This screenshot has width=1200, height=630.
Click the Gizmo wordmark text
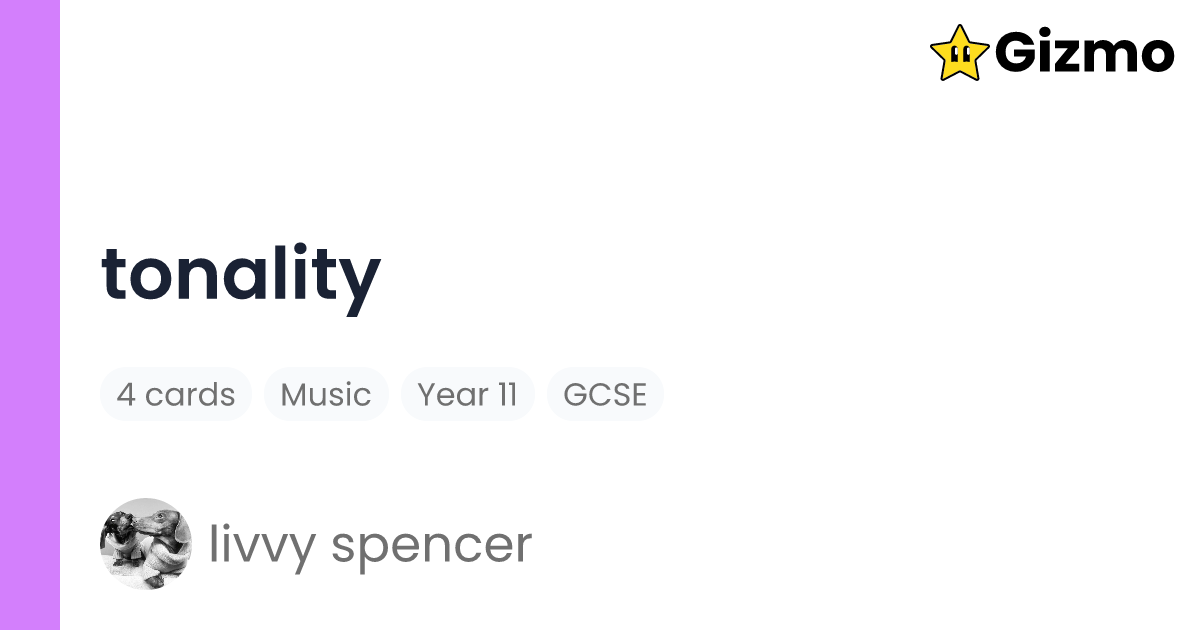(1084, 53)
